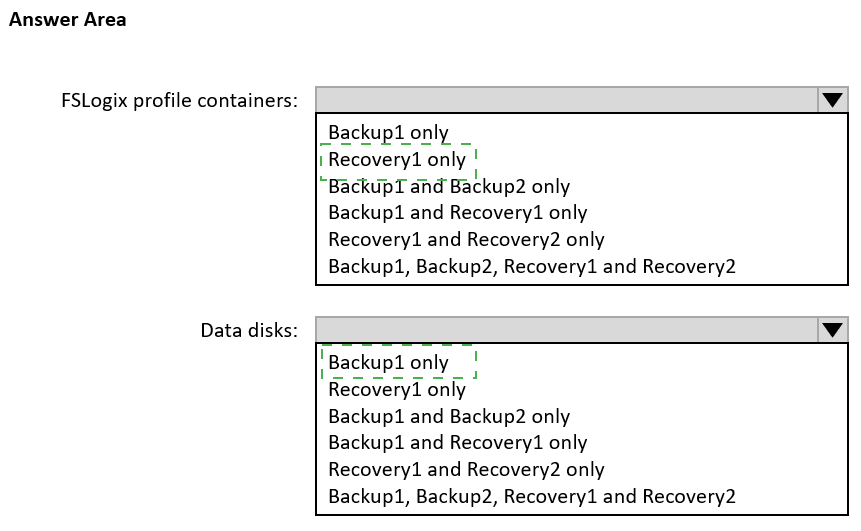Click the Data disks combo box field
Image resolution: width=861 pixels, height=531 pixels.
(566, 330)
